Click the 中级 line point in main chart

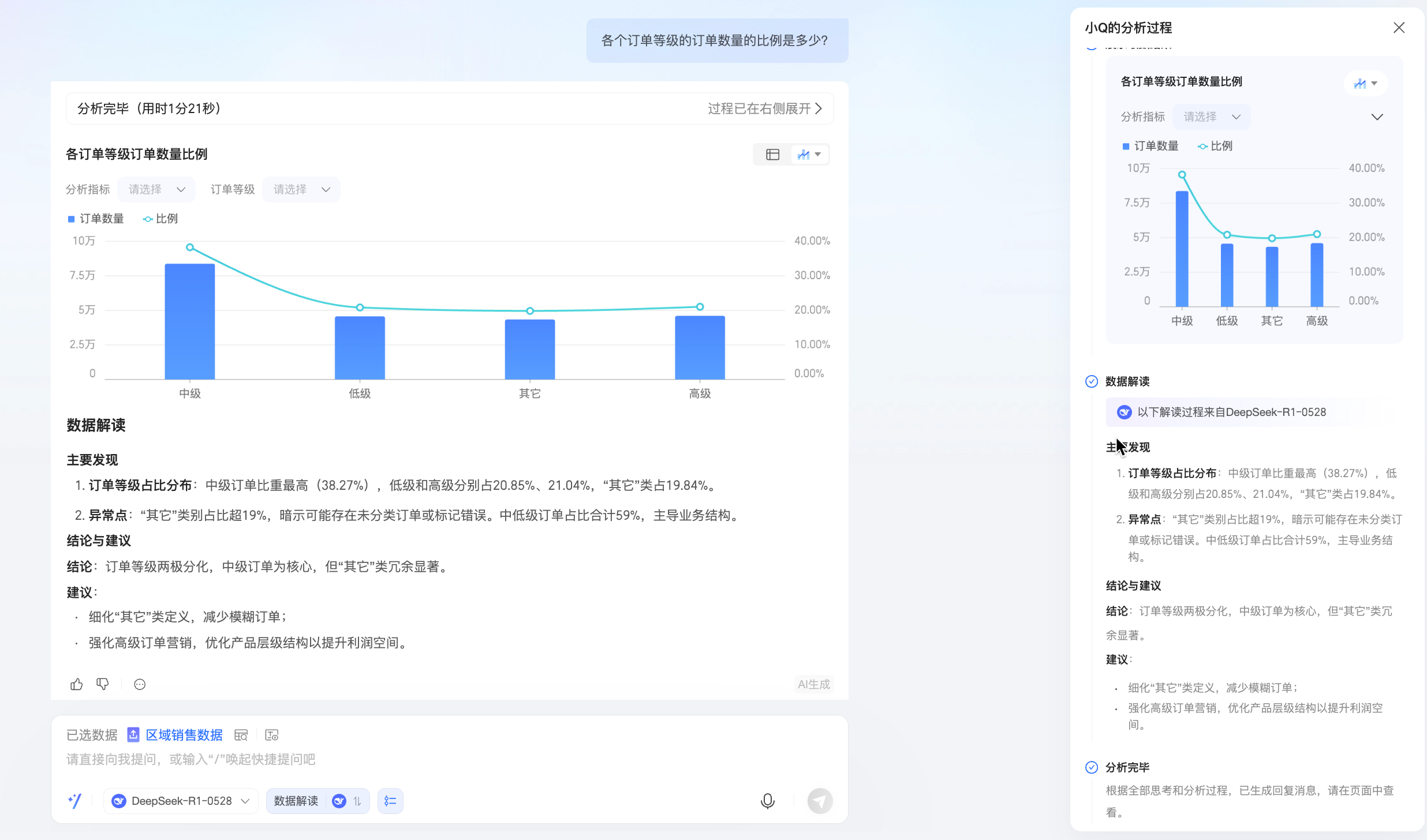[190, 247]
